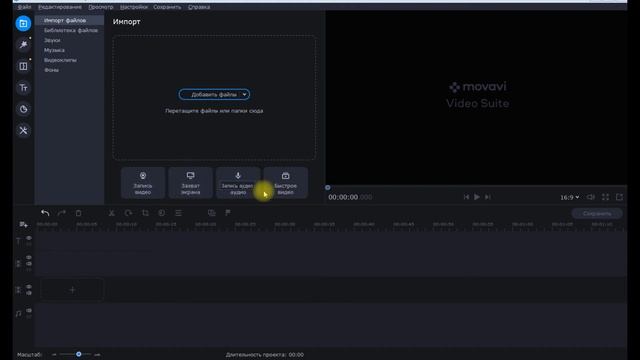The image size is (640, 360).
Task: Click the Delete trash can icon
Action: (78, 213)
